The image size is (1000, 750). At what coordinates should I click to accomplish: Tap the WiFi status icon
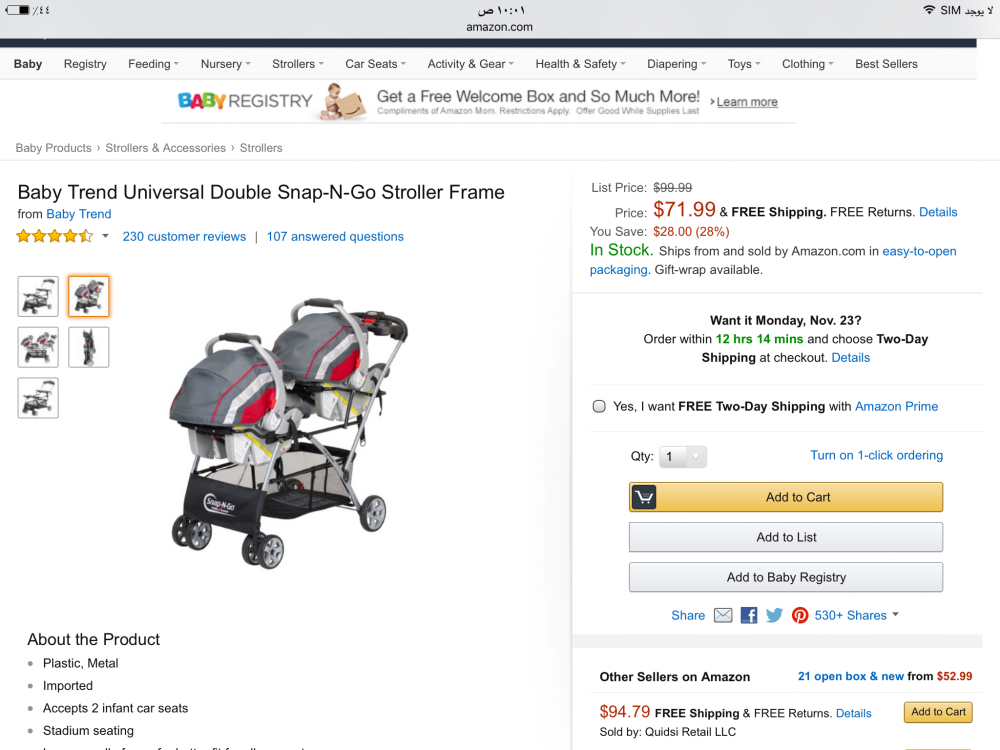[x=929, y=10]
